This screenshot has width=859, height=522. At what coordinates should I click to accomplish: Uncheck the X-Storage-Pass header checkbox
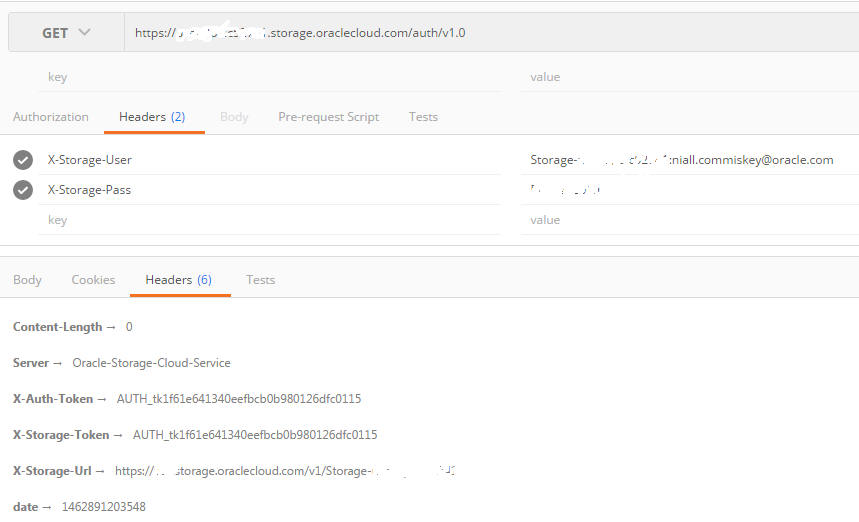(x=23, y=190)
